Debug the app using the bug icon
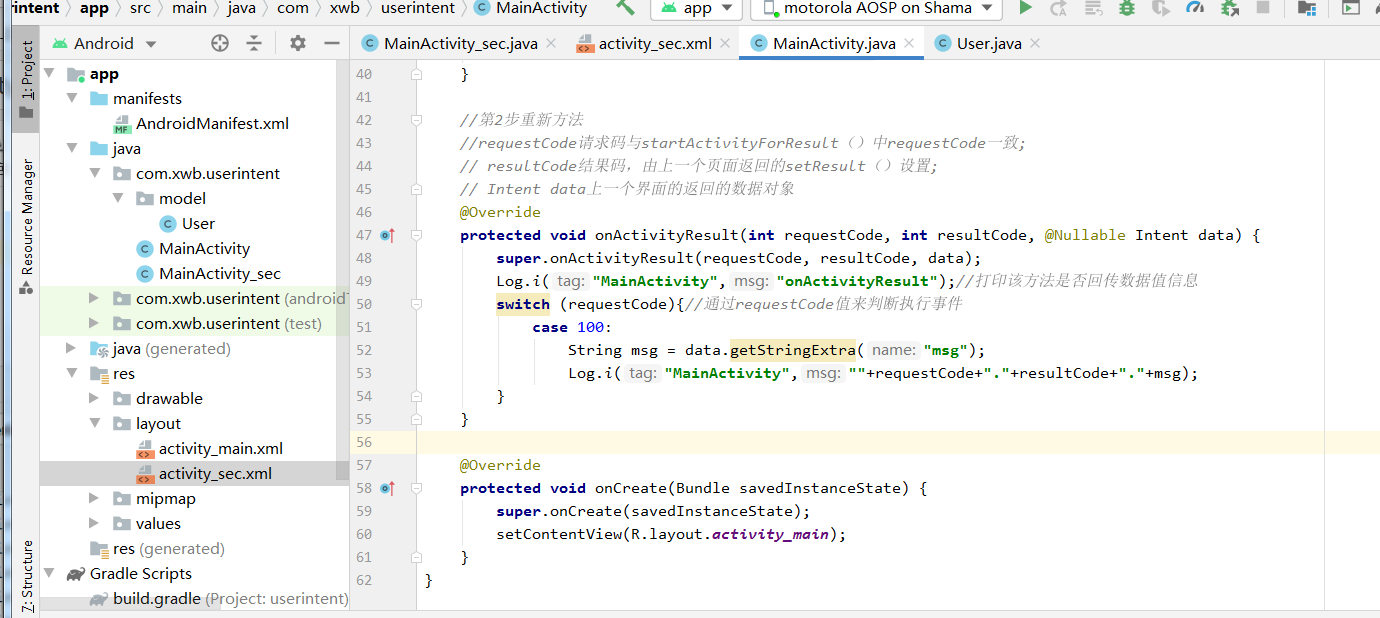 (1125, 8)
